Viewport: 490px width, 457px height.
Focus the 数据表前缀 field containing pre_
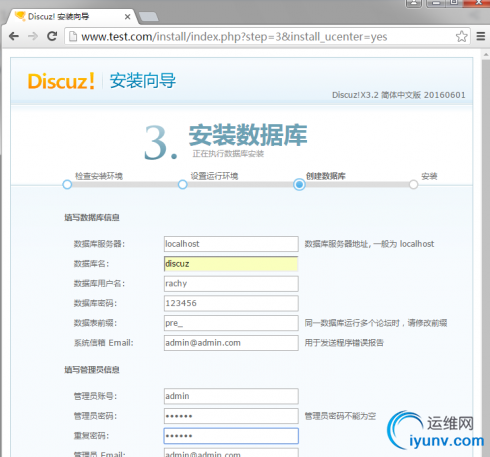(231, 323)
